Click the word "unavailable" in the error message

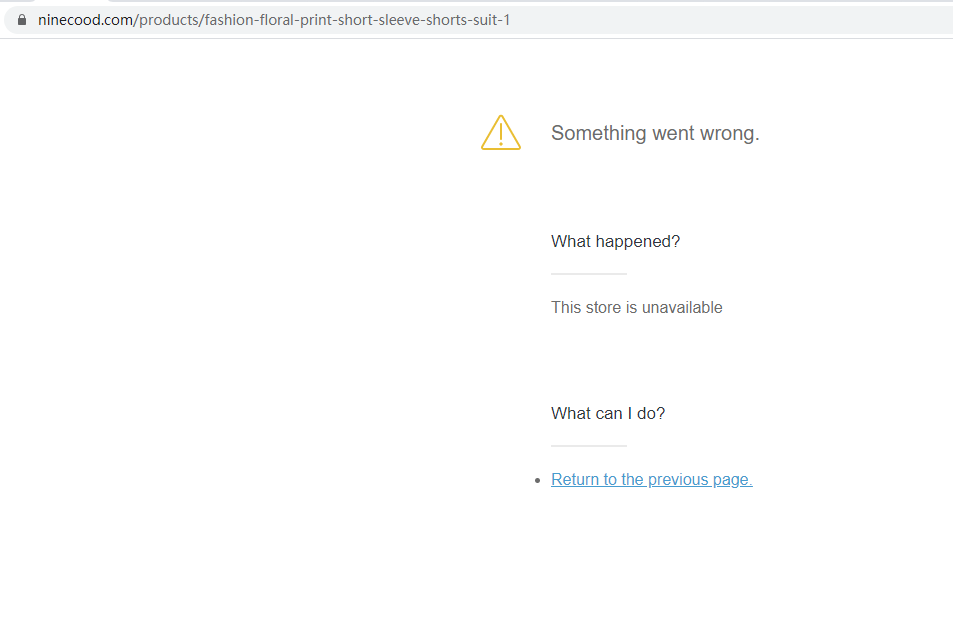coord(682,307)
